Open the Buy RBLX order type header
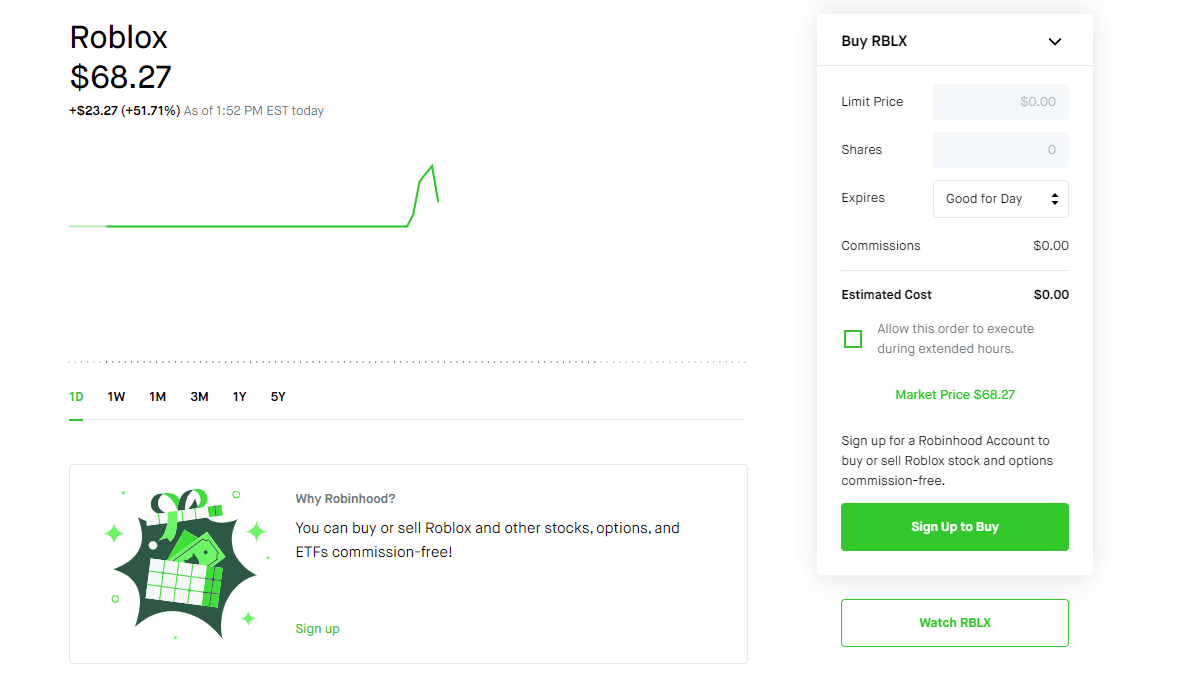Viewport: 1198px width, 681px height. click(x=954, y=41)
